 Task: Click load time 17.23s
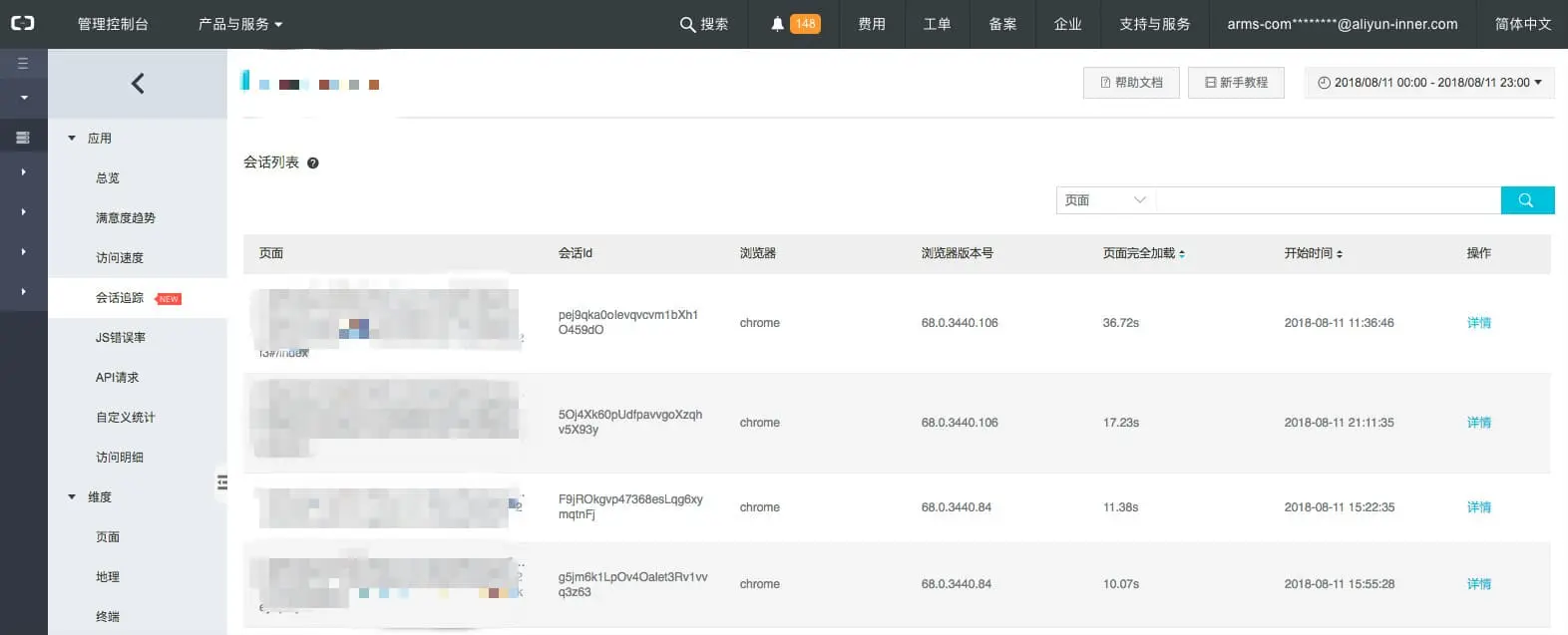click(x=1121, y=423)
